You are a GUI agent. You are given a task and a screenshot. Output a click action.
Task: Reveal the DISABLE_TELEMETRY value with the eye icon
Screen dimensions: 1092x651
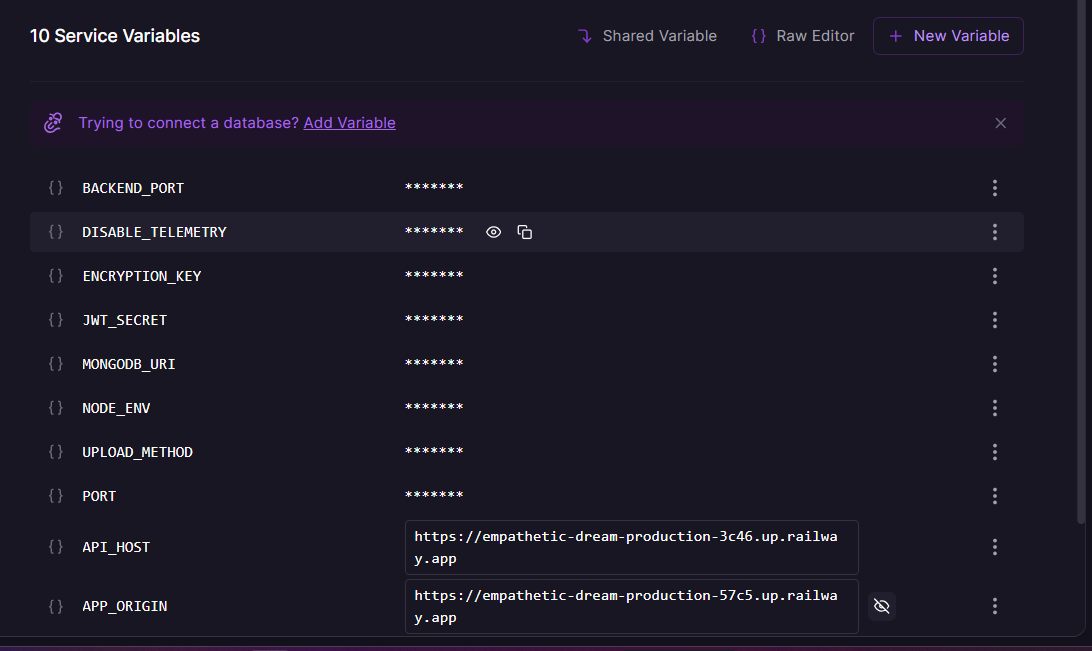pyautogui.click(x=493, y=231)
